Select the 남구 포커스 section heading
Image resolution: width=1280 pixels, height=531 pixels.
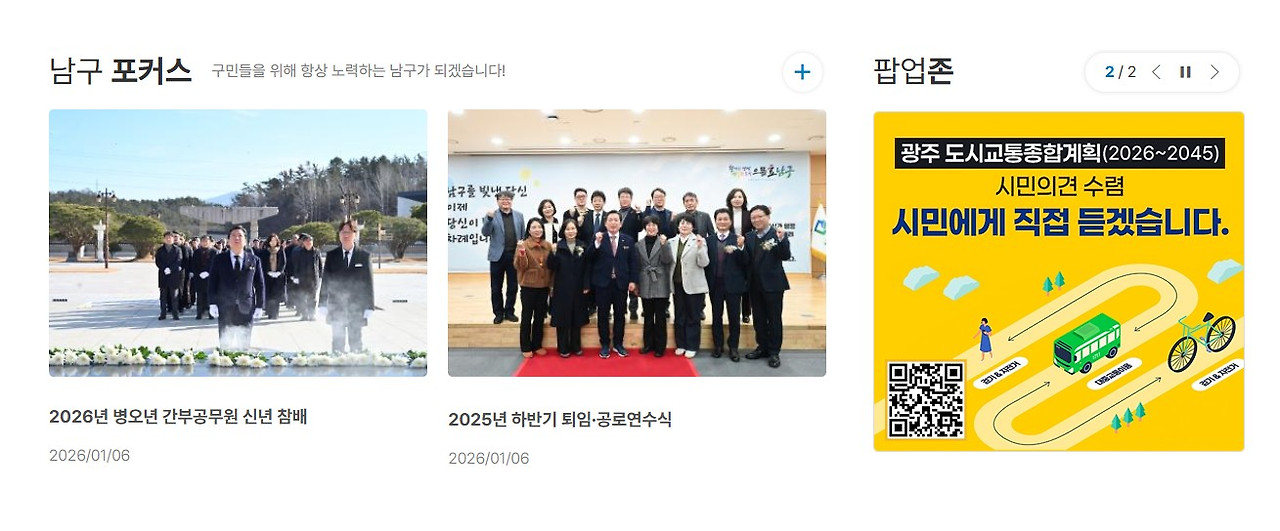coord(120,71)
